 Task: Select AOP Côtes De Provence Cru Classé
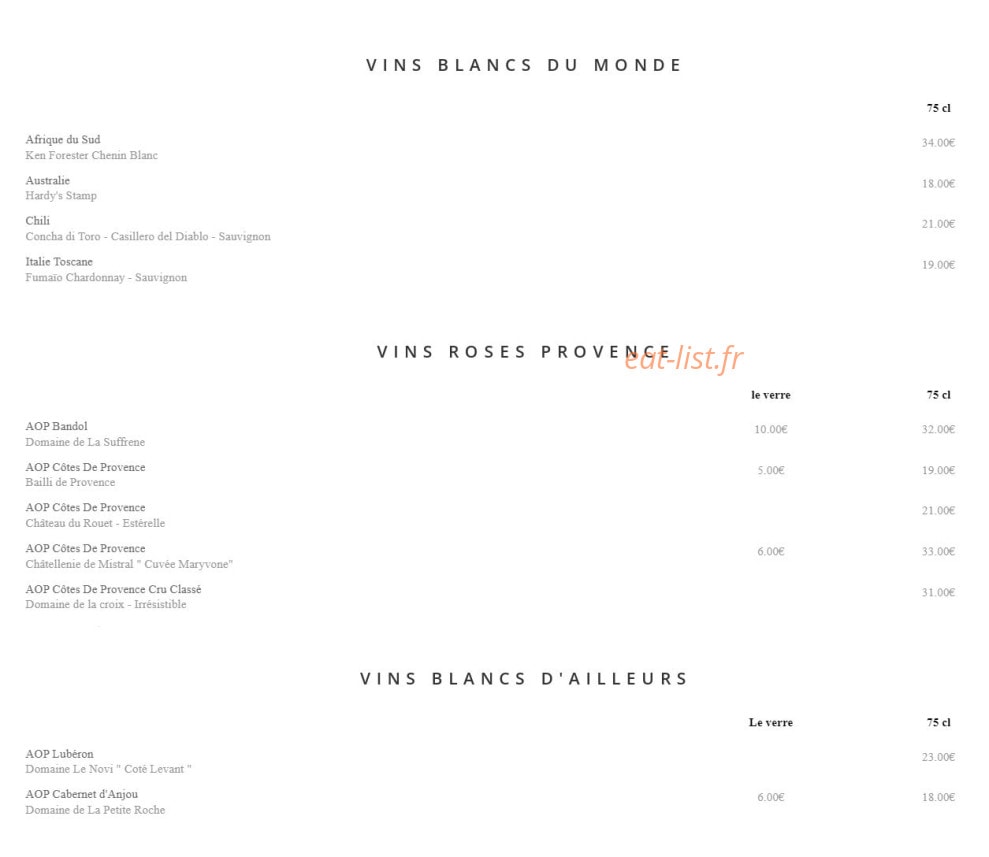(114, 589)
